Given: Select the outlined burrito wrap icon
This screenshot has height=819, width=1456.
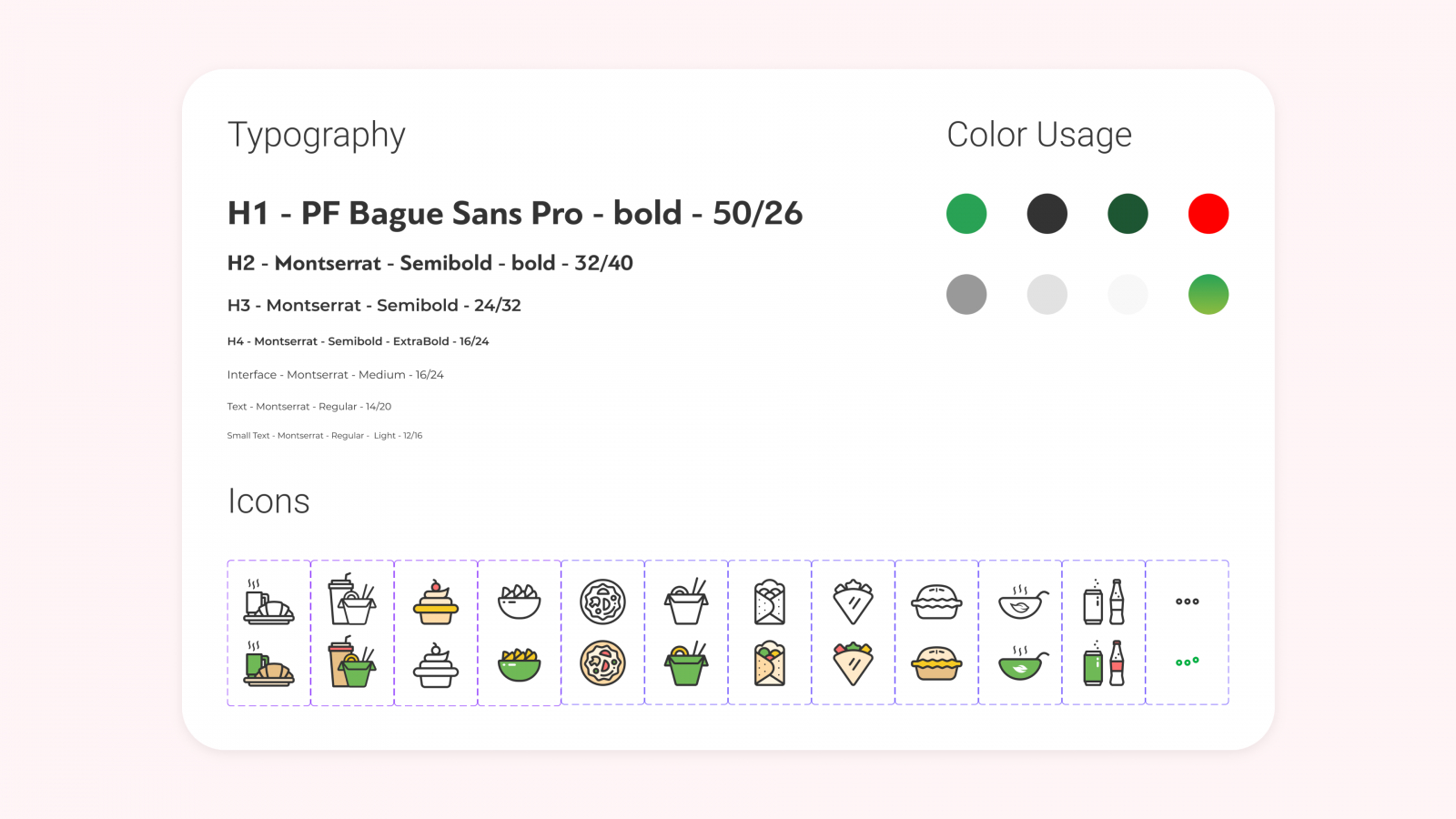Looking at the screenshot, I should pos(770,602).
